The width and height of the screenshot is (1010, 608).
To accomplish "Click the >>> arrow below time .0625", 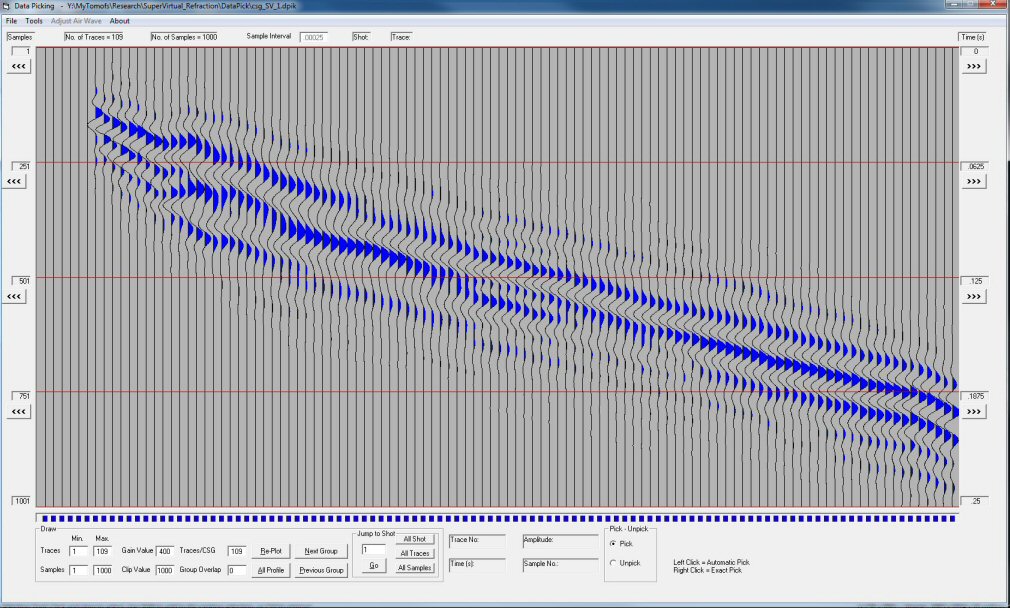I will 975,181.
